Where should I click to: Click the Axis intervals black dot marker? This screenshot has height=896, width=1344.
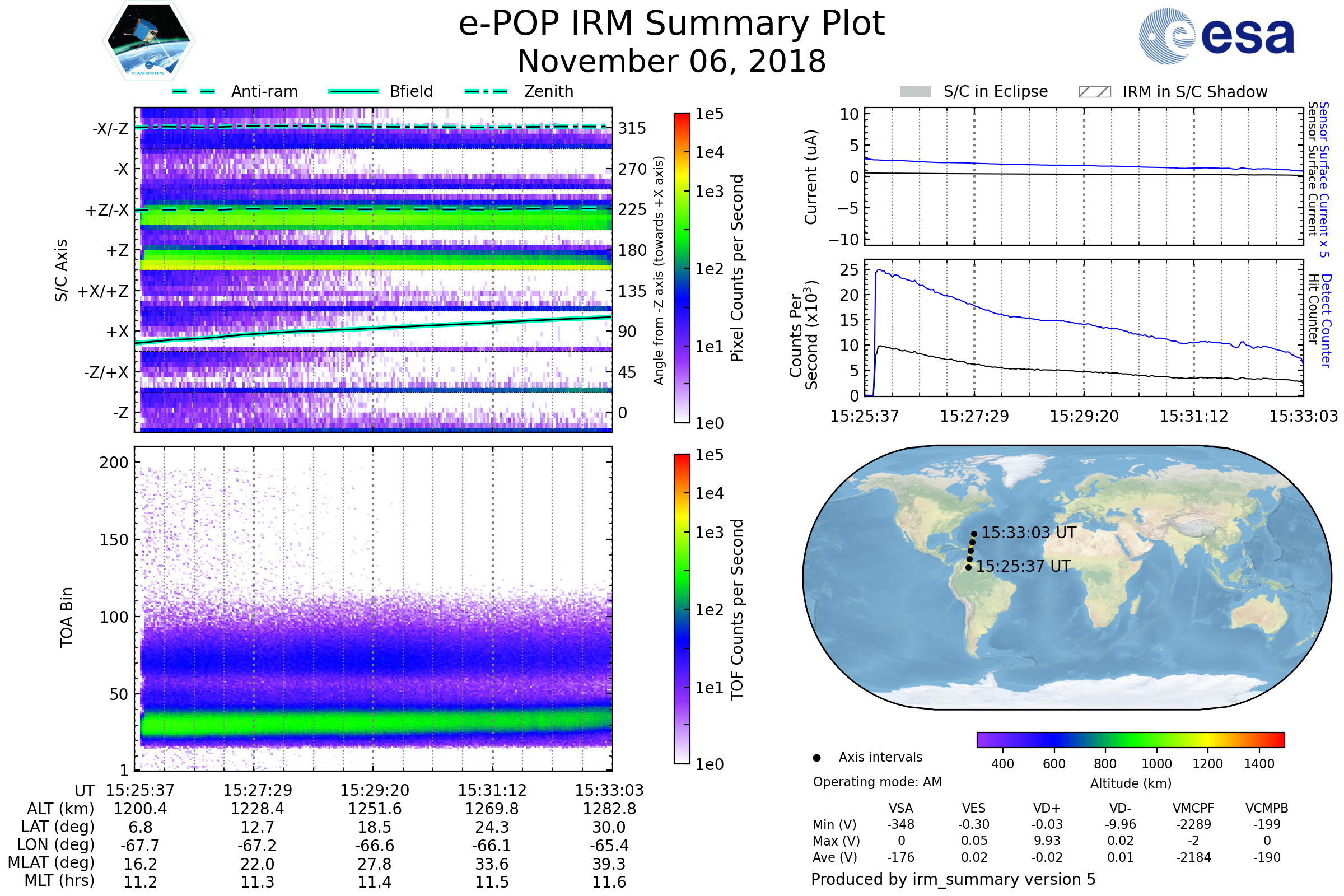(817, 758)
